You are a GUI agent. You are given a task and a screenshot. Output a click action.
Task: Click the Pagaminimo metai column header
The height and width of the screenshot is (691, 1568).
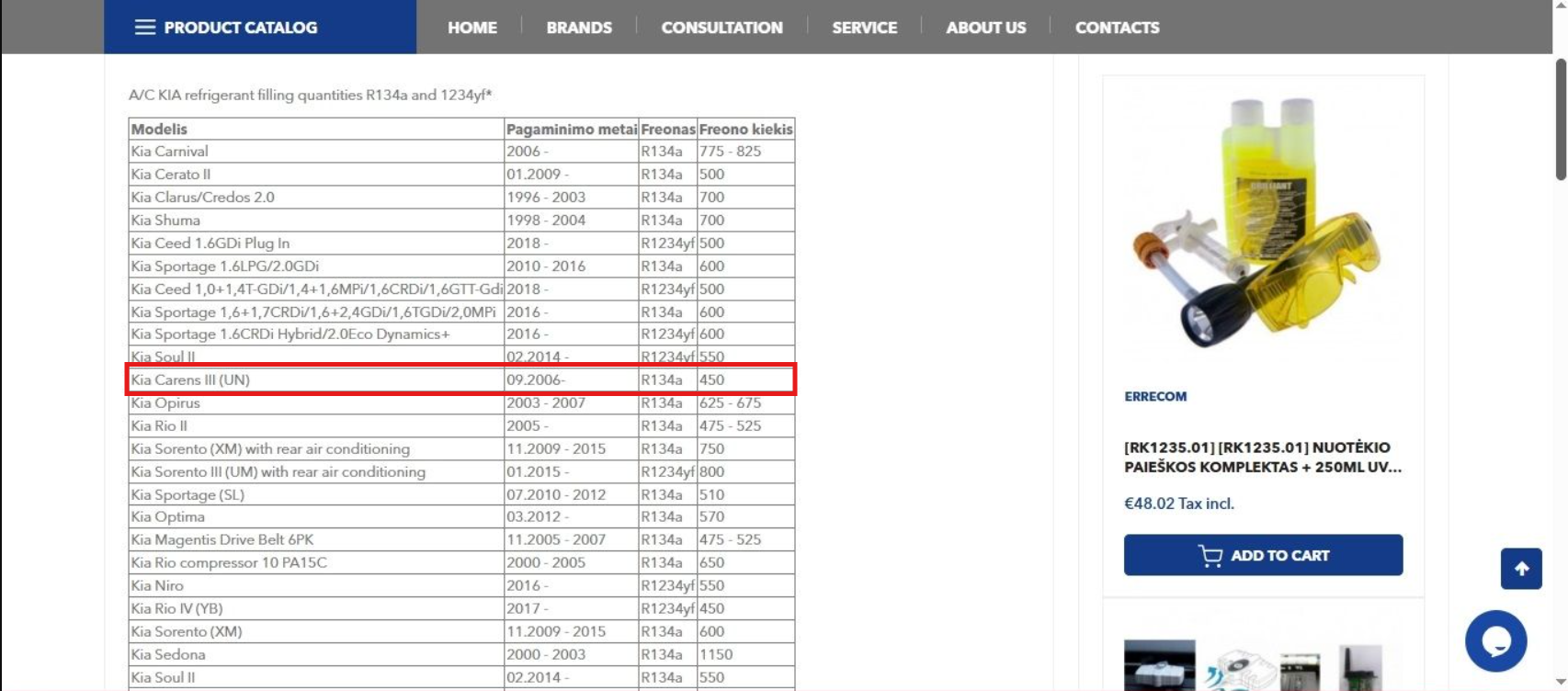pyautogui.click(x=572, y=129)
